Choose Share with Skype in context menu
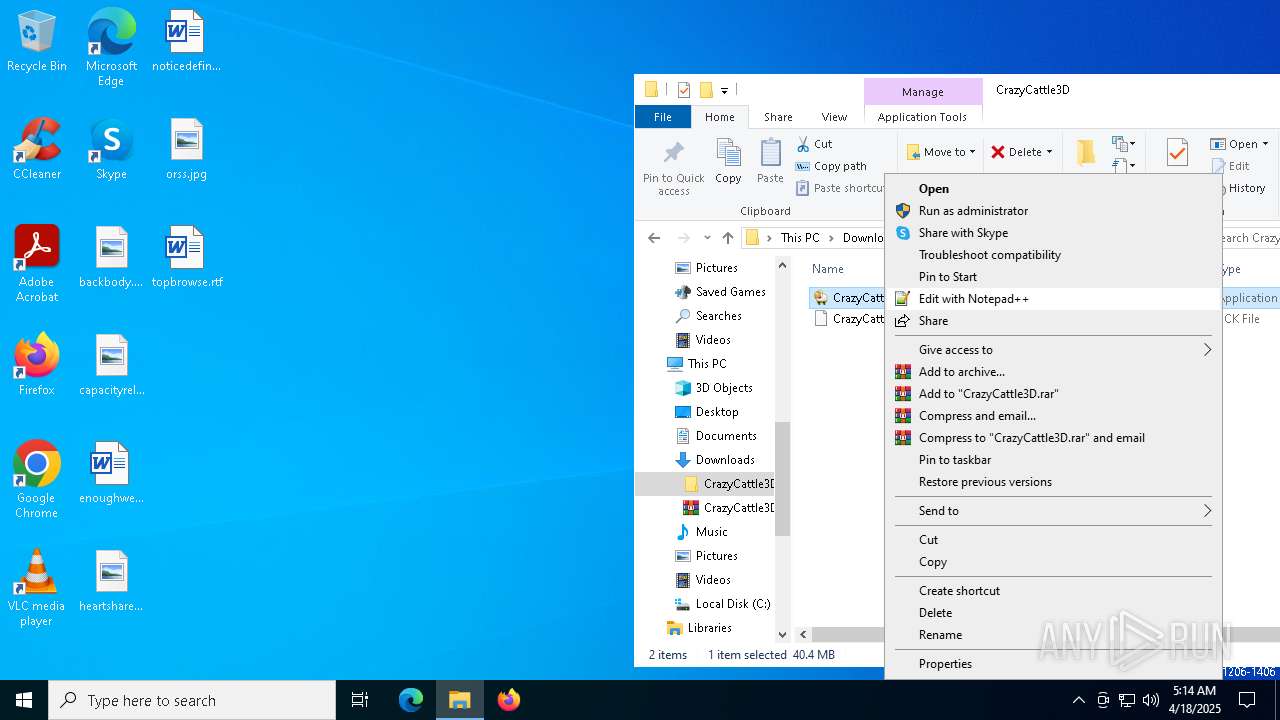 pyautogui.click(x=1053, y=233)
